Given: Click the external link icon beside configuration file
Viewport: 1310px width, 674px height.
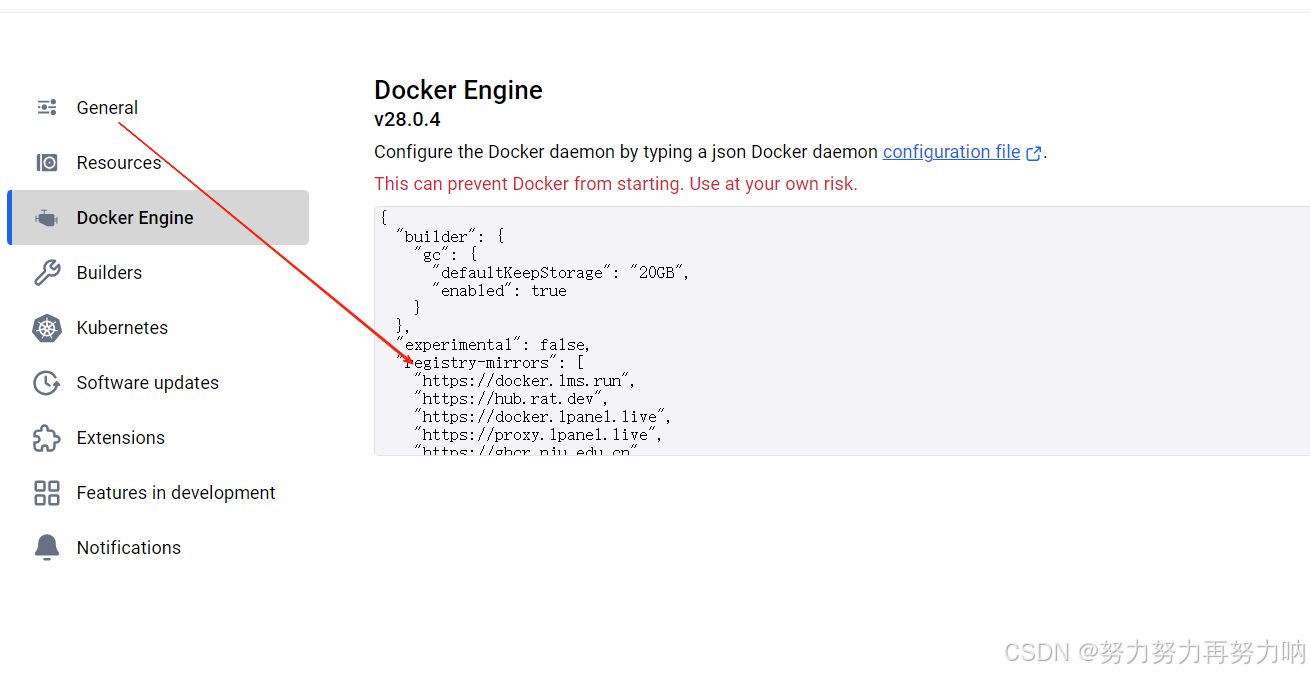Looking at the screenshot, I should (x=1034, y=153).
